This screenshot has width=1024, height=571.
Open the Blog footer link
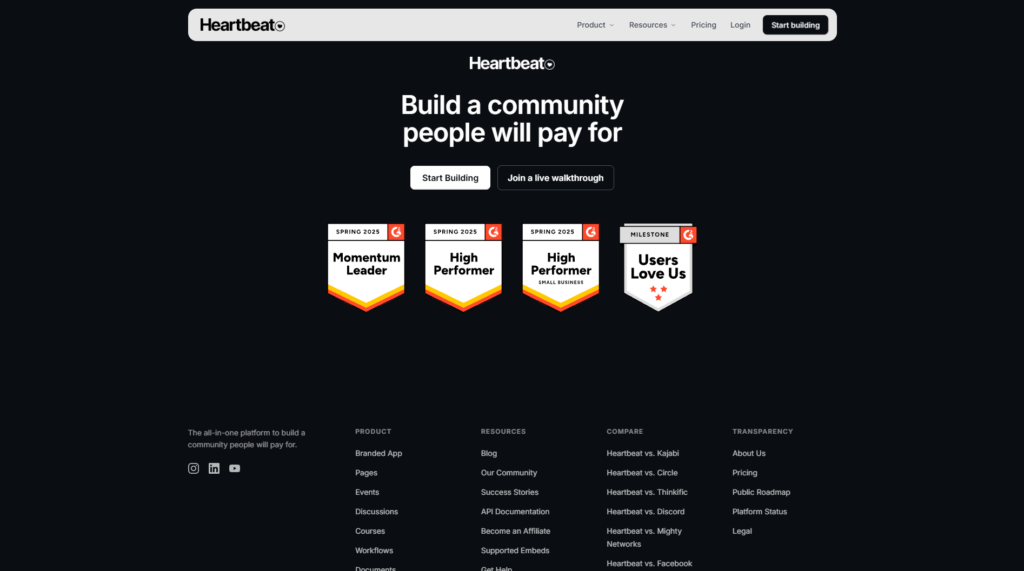[489, 453]
